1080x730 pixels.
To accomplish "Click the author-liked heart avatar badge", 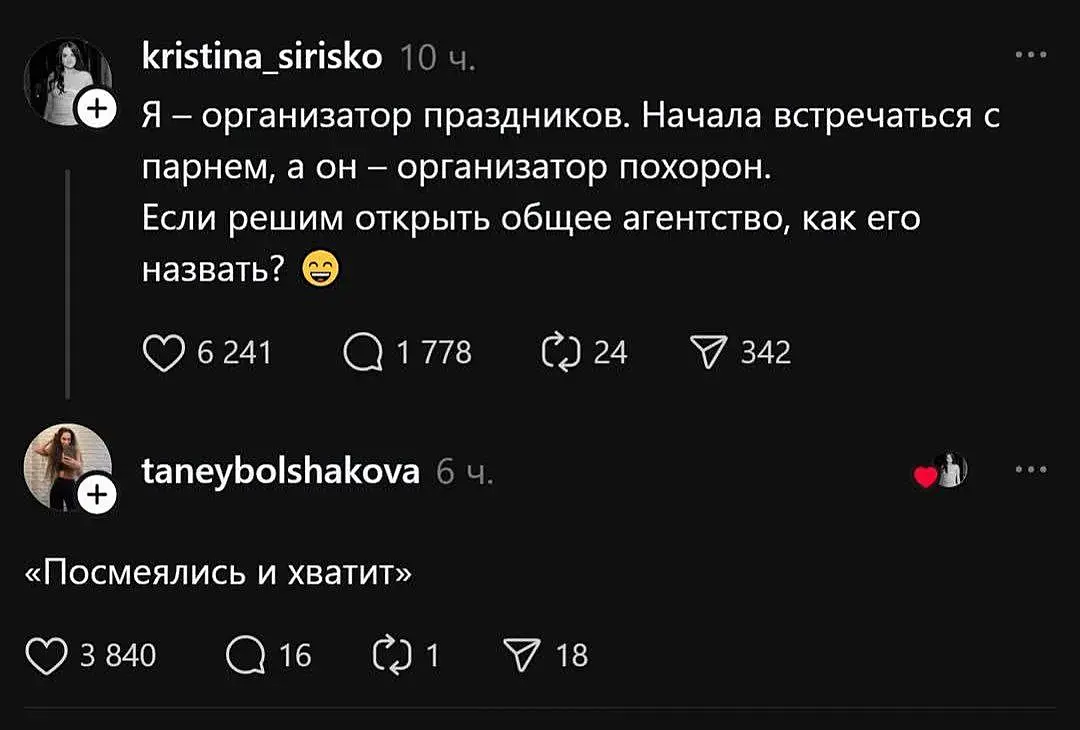I will pyautogui.click(x=943, y=471).
